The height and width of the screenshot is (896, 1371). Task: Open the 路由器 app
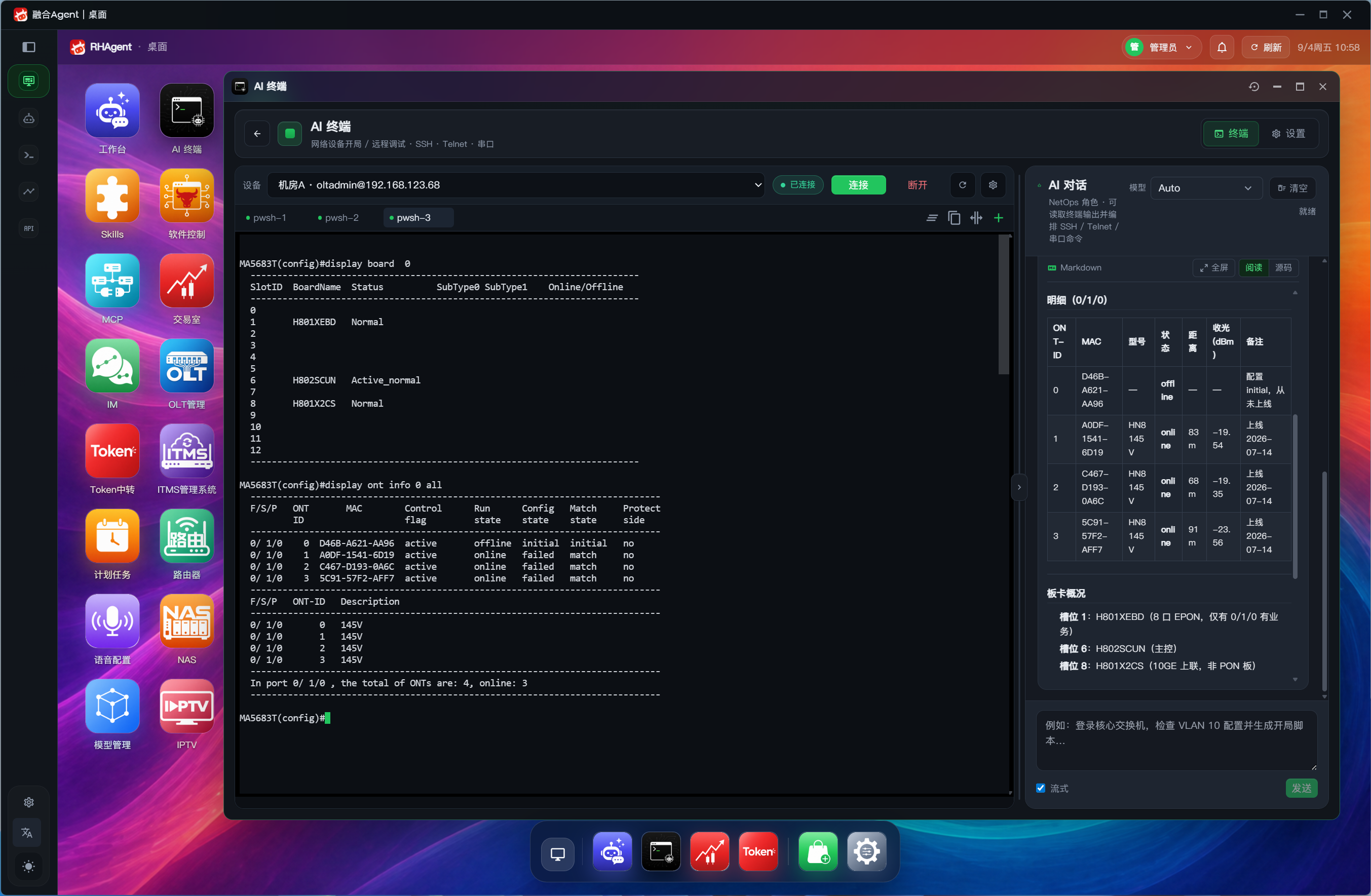click(186, 536)
